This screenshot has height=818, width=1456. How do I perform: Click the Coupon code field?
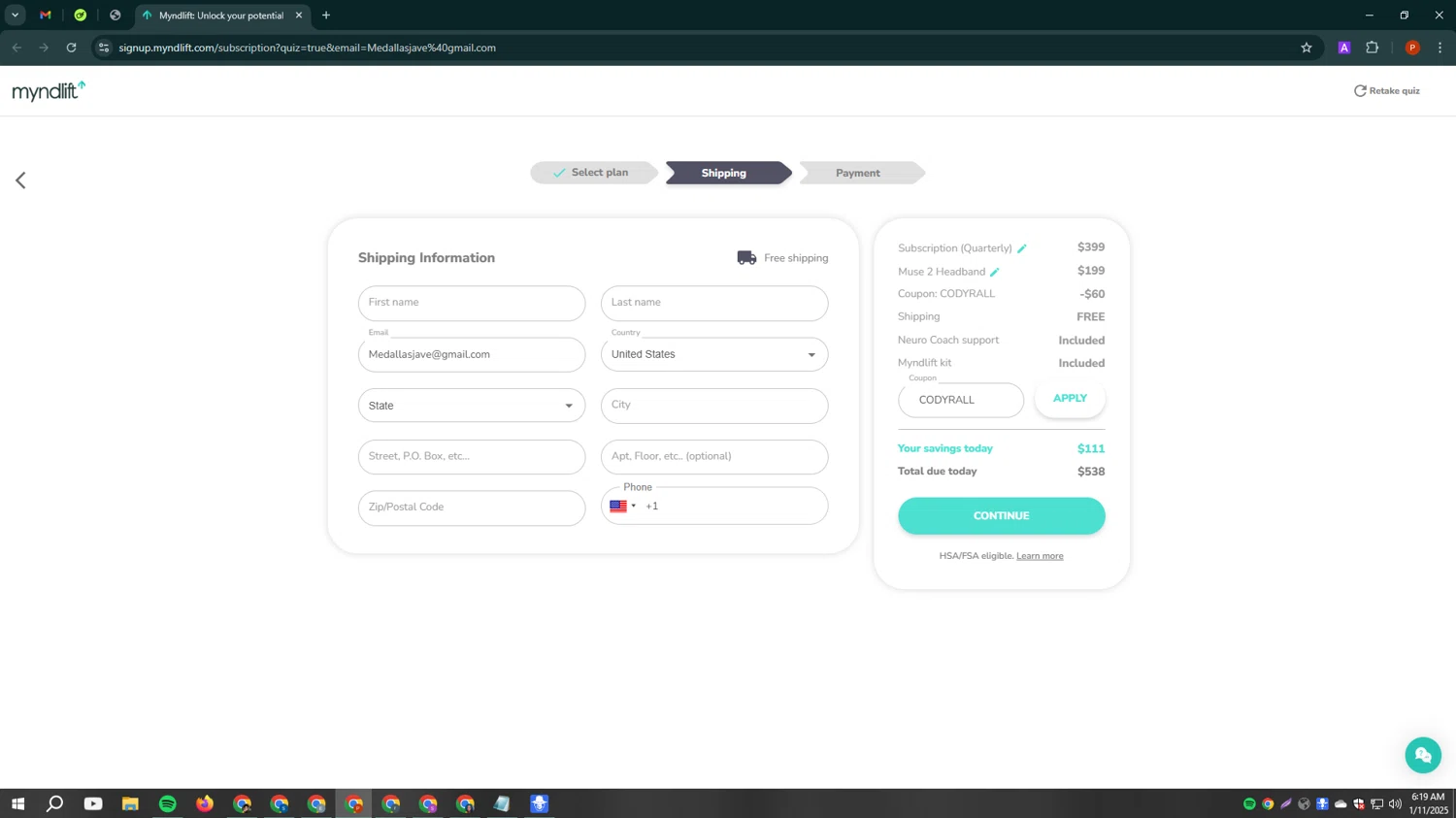click(961, 400)
